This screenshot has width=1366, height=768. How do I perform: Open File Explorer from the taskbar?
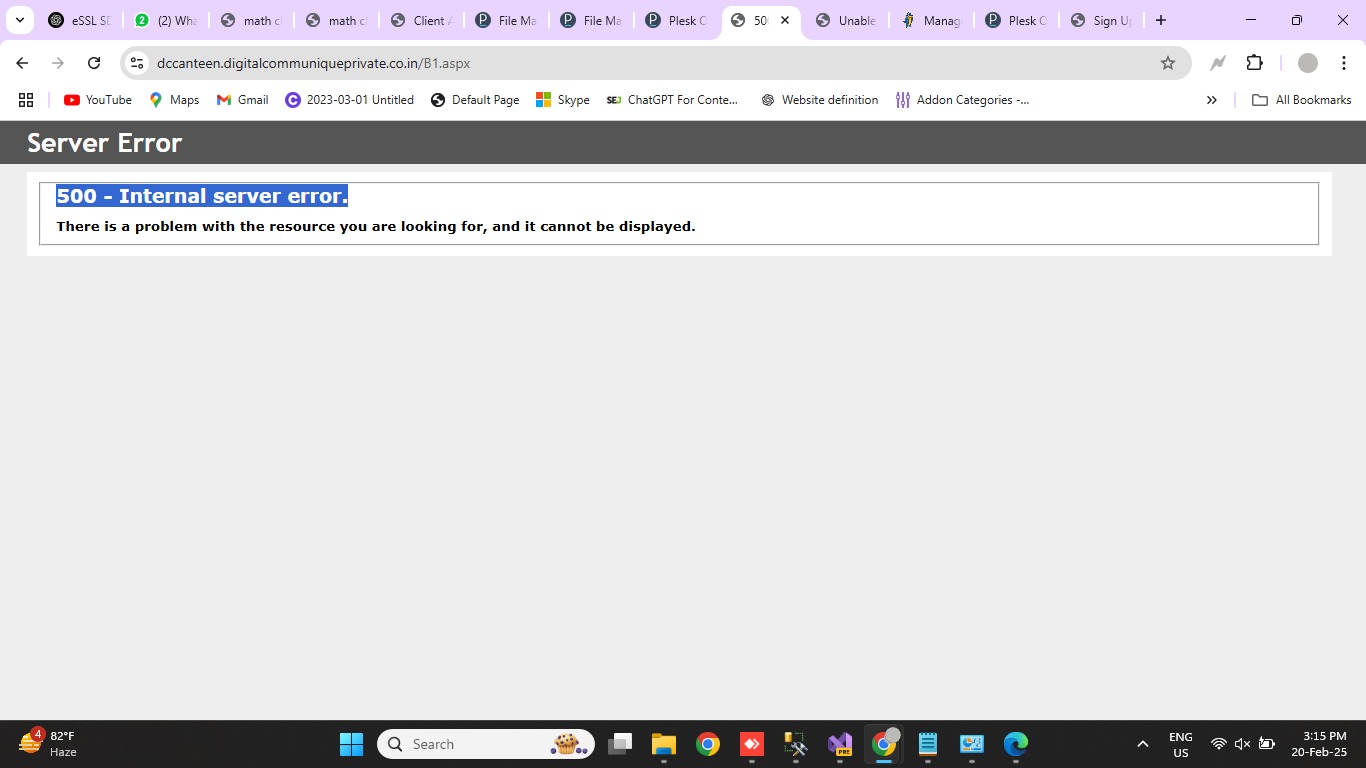663,744
